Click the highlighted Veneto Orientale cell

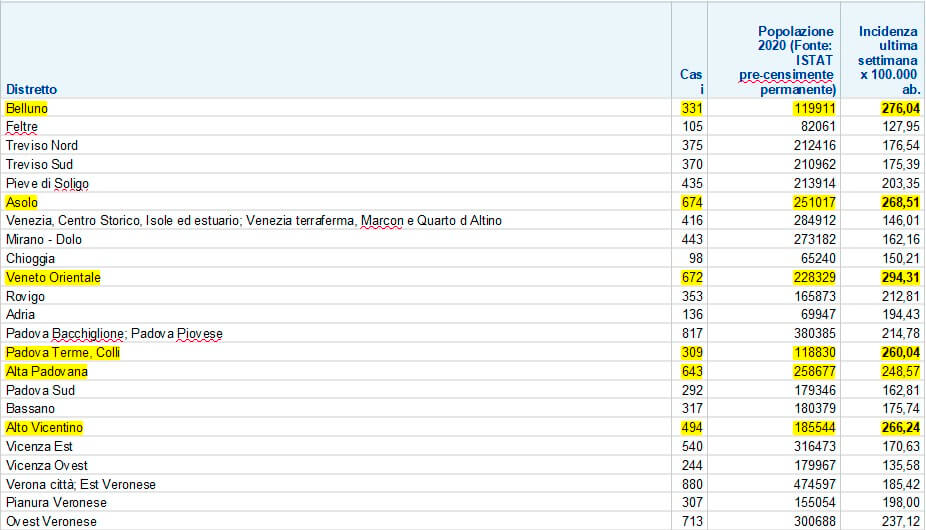pyautogui.click(x=54, y=277)
